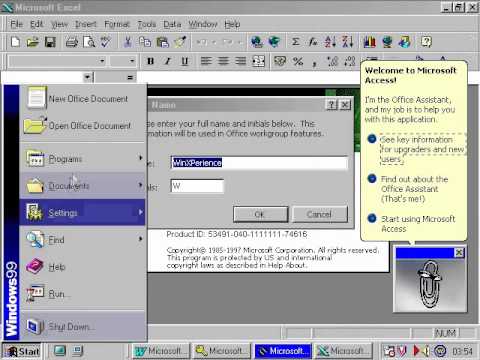The height and width of the screenshot is (360, 480).
Task: Select Open Office Document
Action: click(82, 126)
